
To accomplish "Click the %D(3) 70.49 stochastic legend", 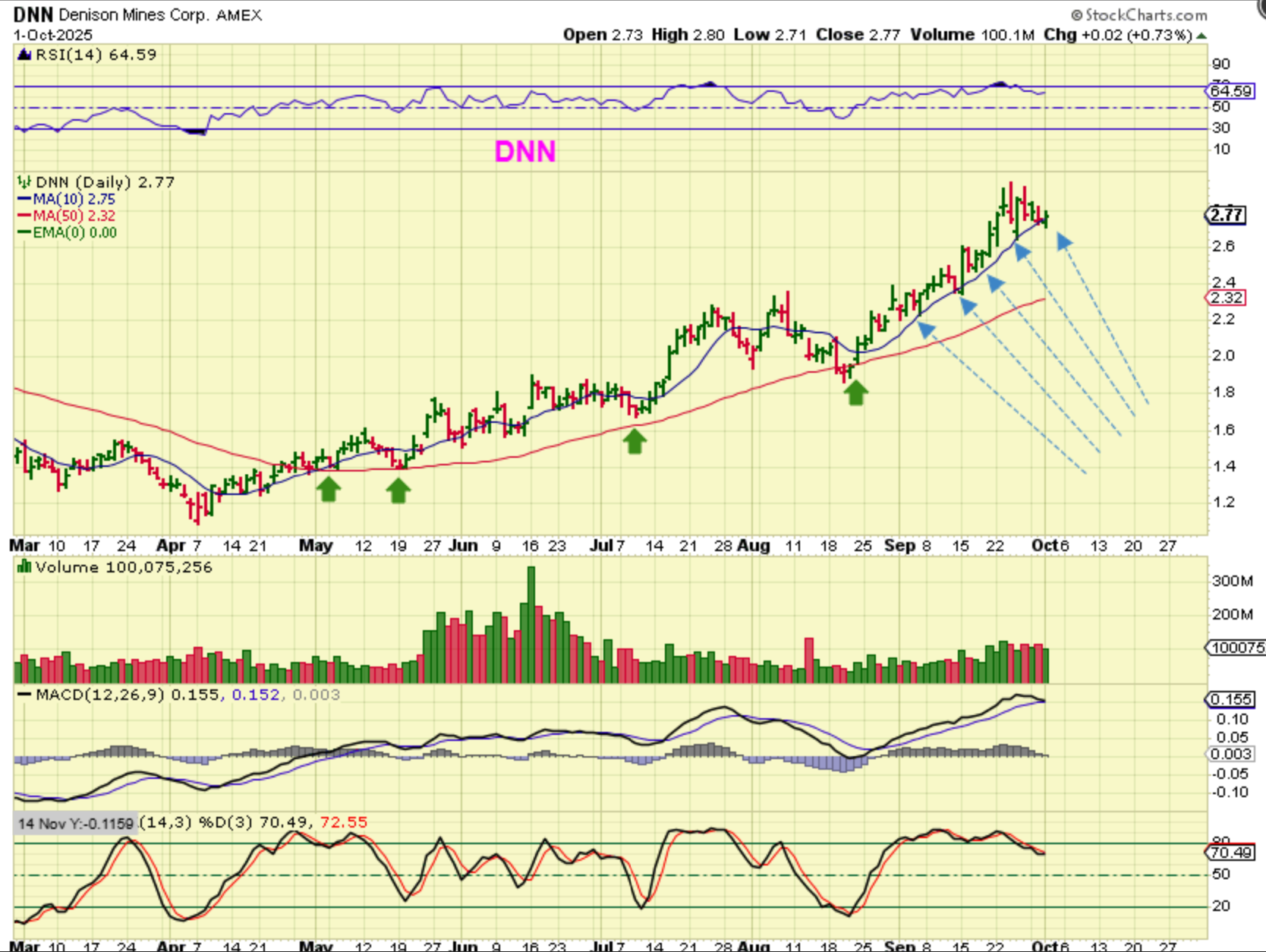I will pyautogui.click(x=254, y=822).
